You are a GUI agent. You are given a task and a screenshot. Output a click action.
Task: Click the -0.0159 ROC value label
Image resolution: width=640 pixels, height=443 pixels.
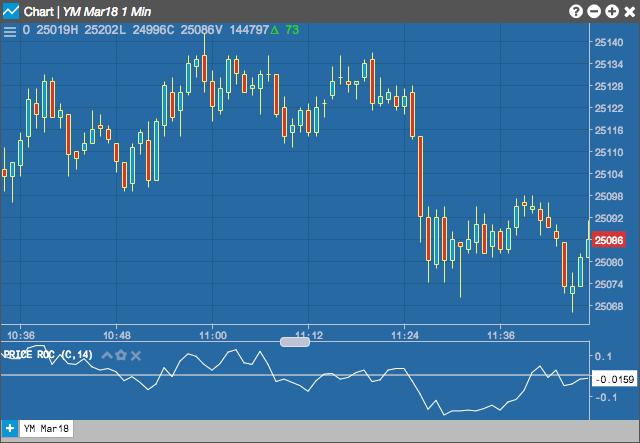point(614,380)
